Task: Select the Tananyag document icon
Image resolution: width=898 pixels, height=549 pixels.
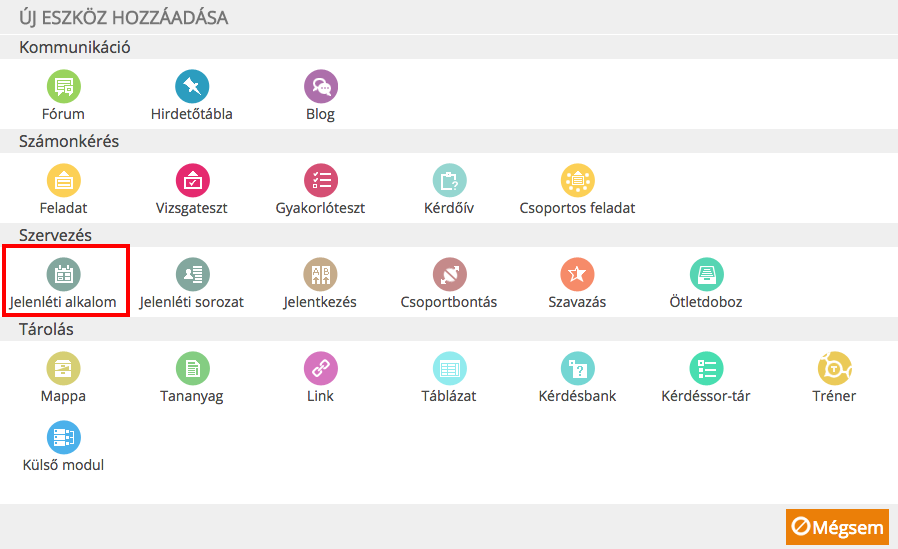Action: coord(192,368)
